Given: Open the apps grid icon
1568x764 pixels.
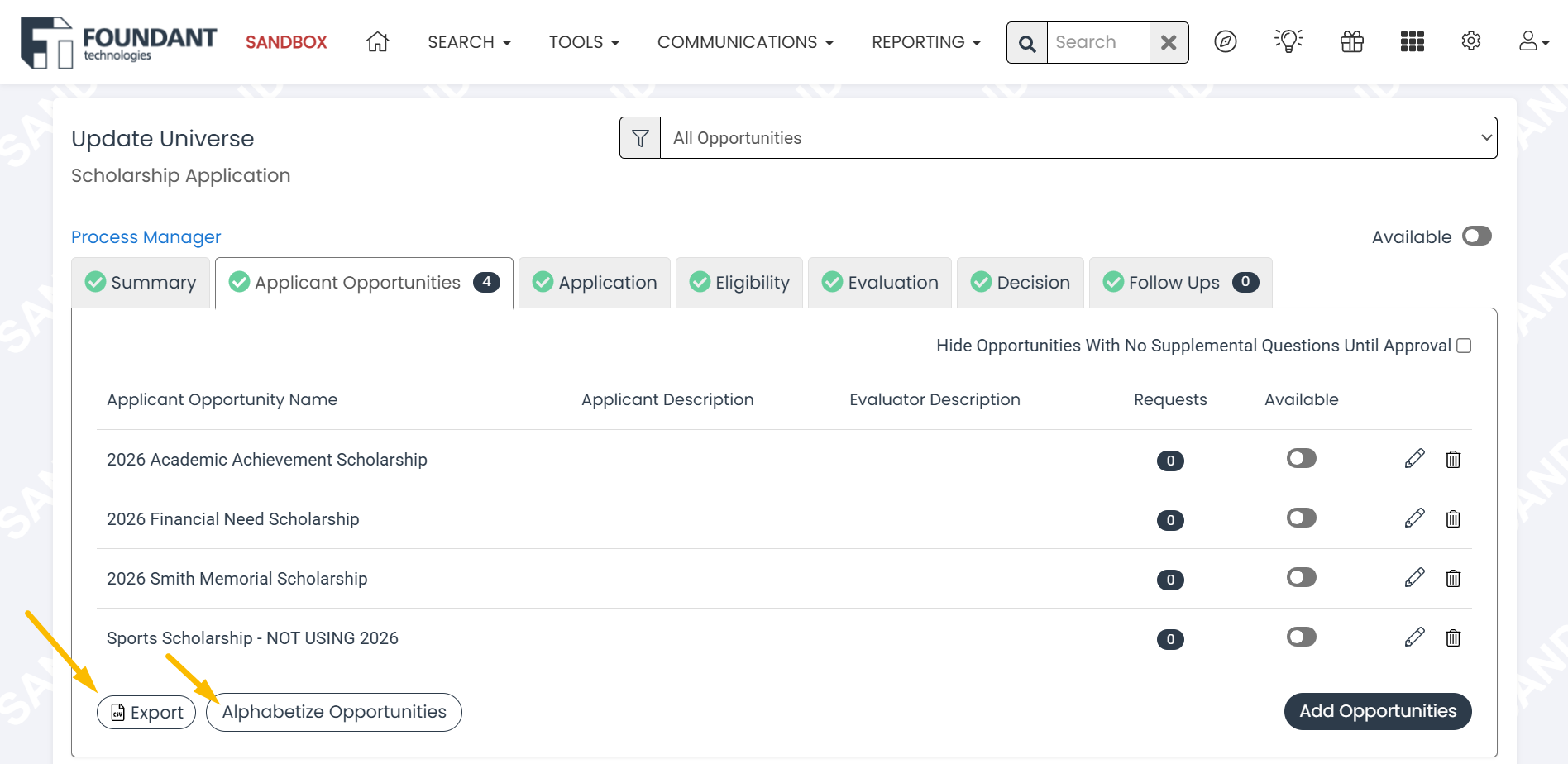Looking at the screenshot, I should pos(1413,41).
